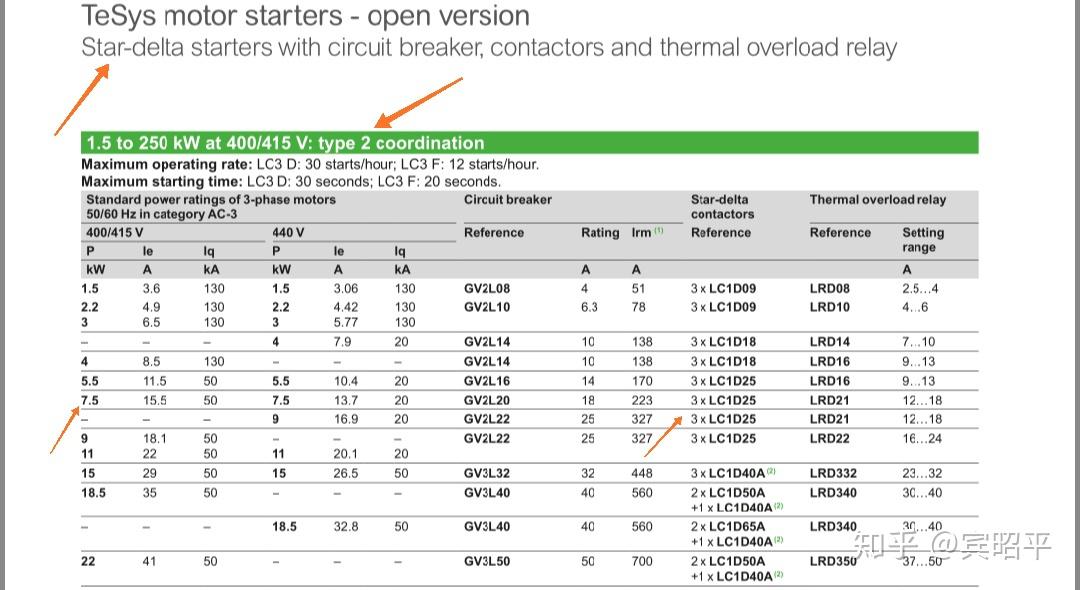This screenshot has height=590, width=1080.
Task: Click the "Rating" sub-header
Action: click(x=600, y=233)
